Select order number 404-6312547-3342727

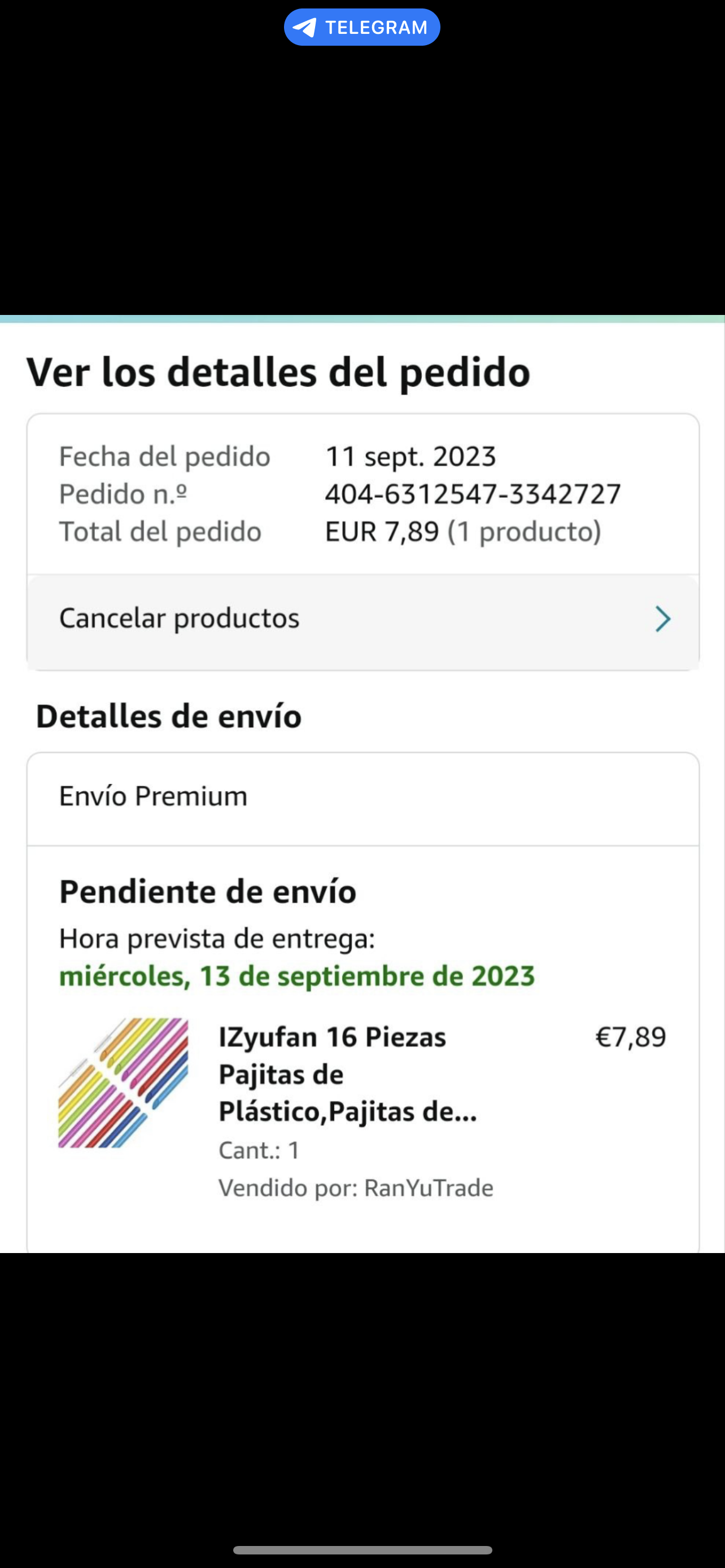click(473, 494)
